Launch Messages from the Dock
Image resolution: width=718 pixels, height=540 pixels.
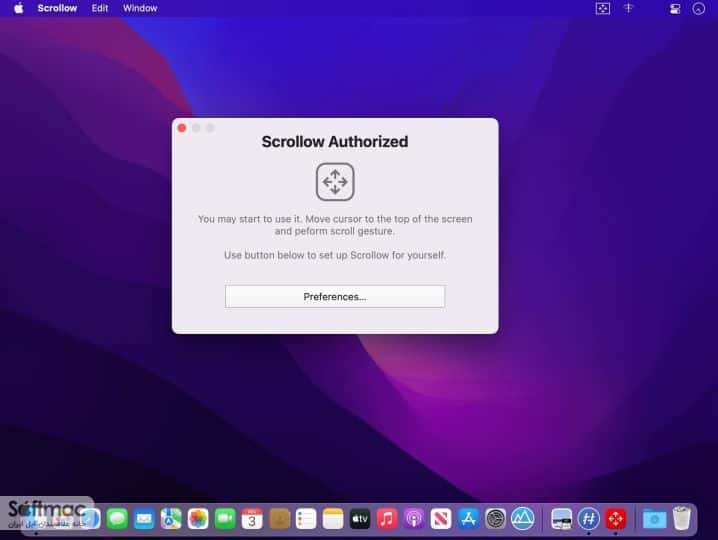[x=117, y=519]
